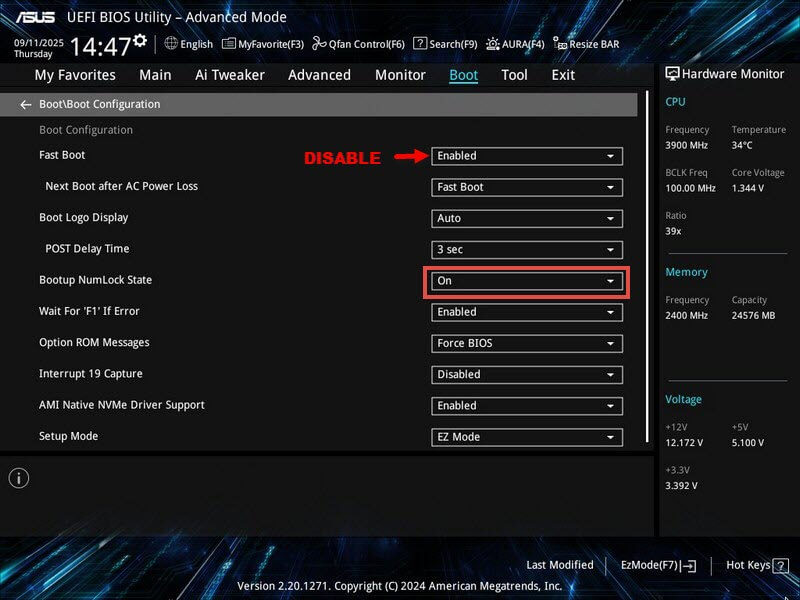Click the Qfan Control(F6) label

click(x=366, y=44)
